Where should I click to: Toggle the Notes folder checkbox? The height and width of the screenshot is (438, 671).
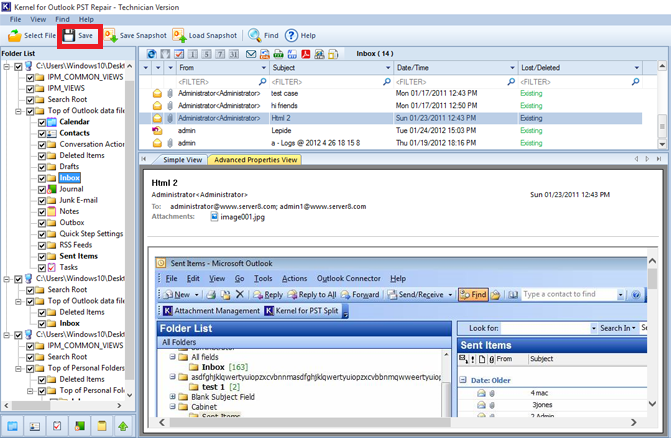[42, 212]
